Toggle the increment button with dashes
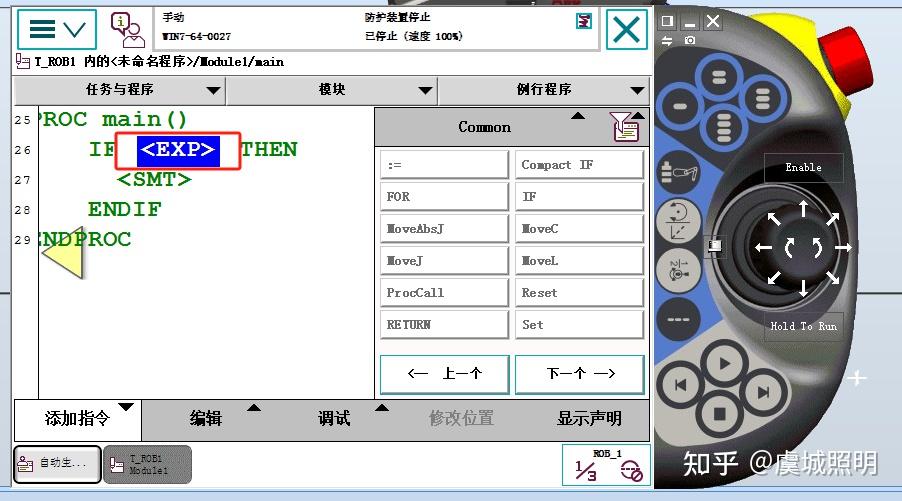Image resolution: width=902 pixels, height=501 pixels. tap(678, 319)
